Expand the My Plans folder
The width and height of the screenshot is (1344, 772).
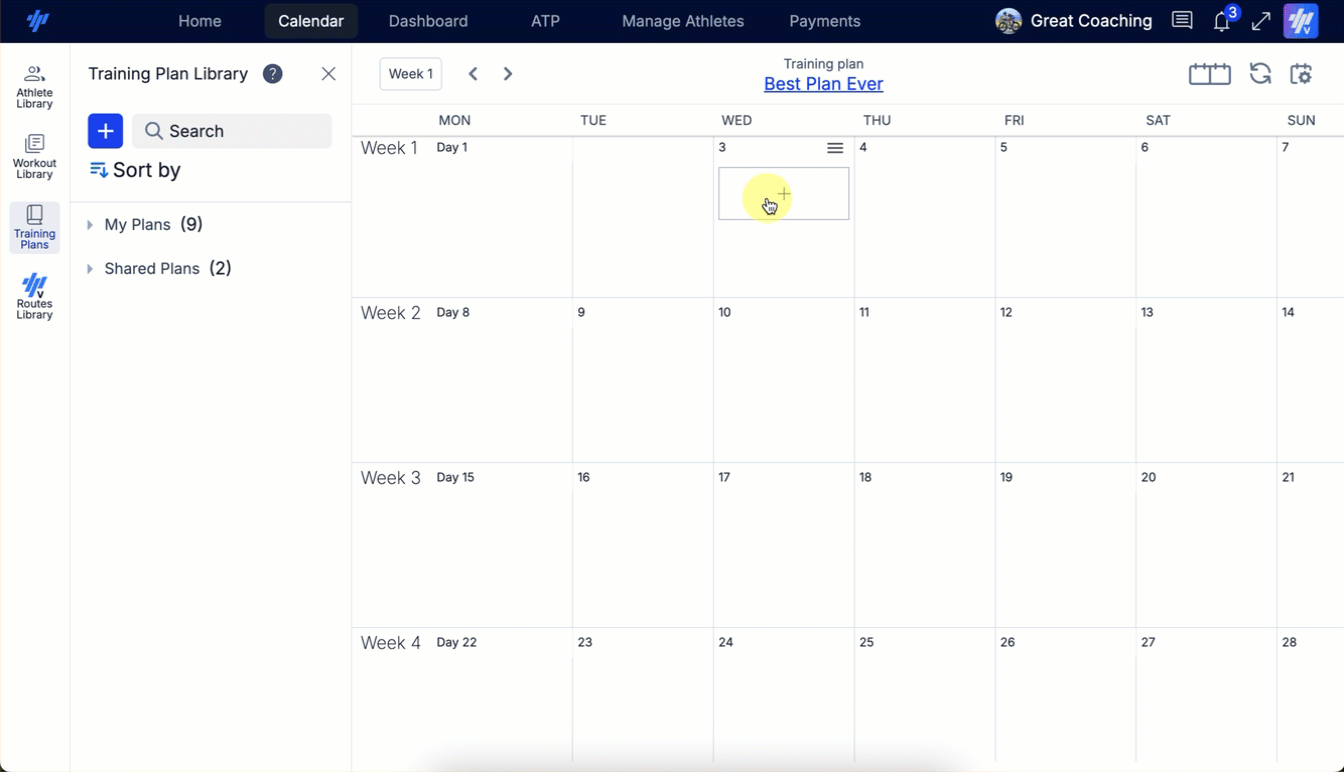click(90, 225)
